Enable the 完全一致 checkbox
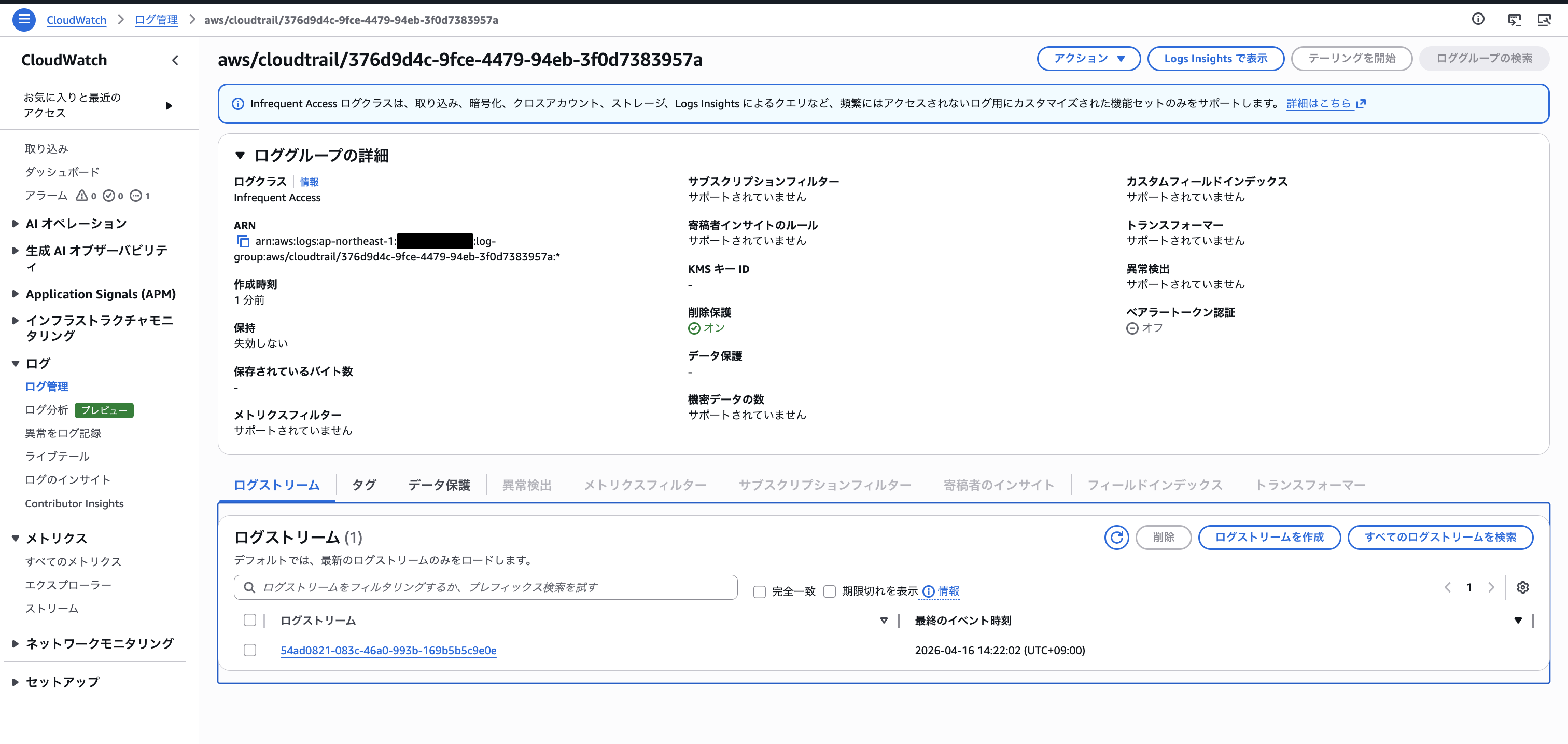 759,592
